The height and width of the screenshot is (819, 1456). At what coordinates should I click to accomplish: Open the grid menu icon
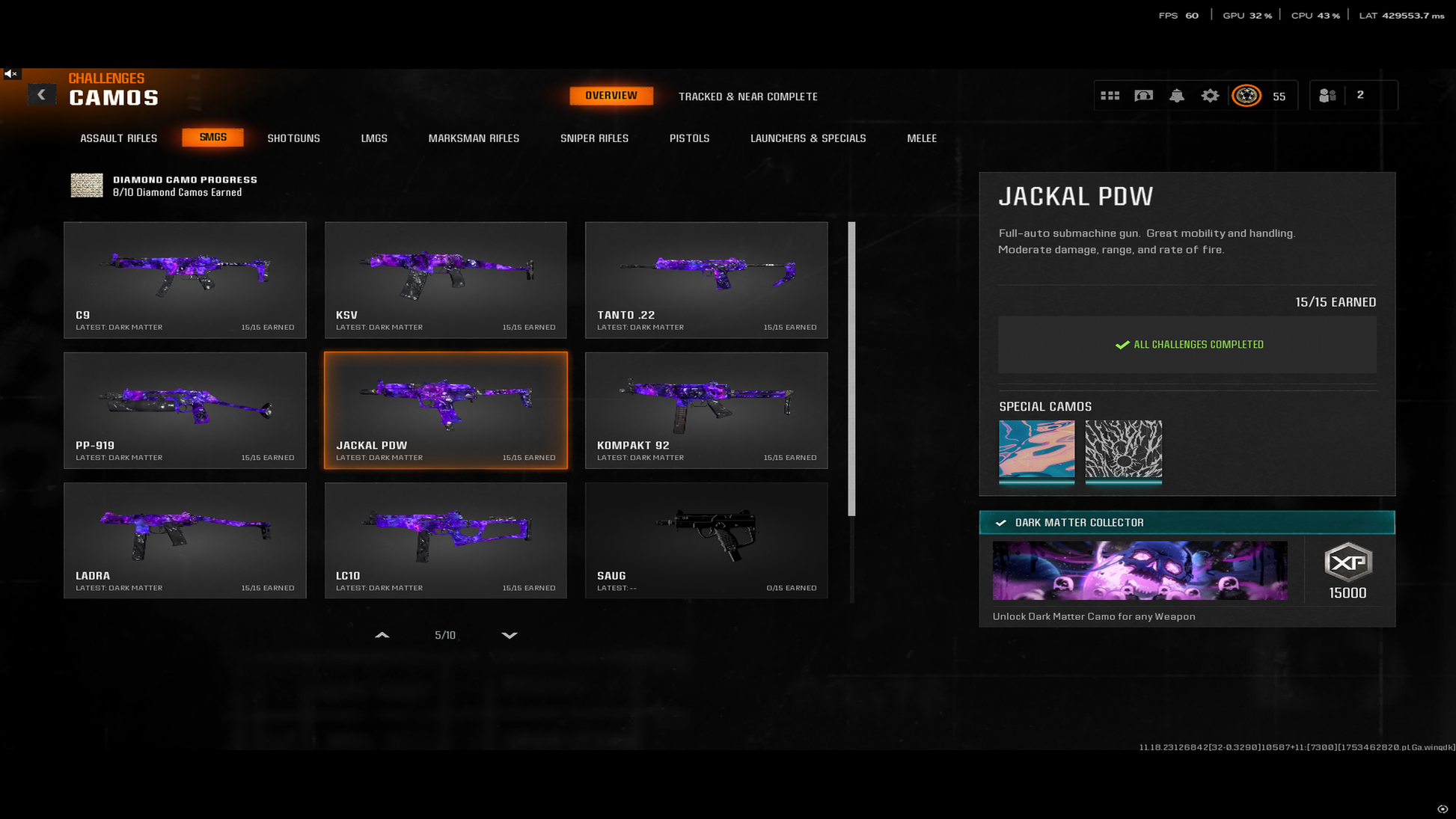(1110, 96)
